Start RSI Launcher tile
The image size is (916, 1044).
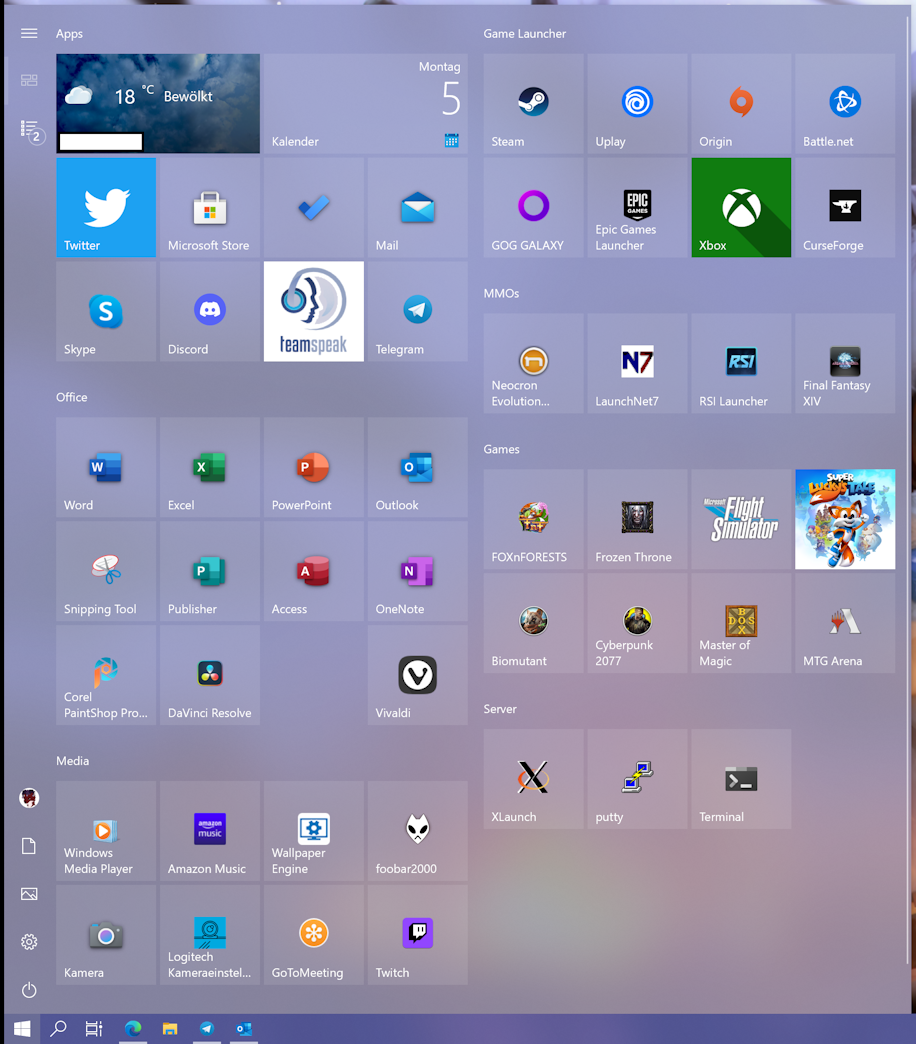pos(741,363)
